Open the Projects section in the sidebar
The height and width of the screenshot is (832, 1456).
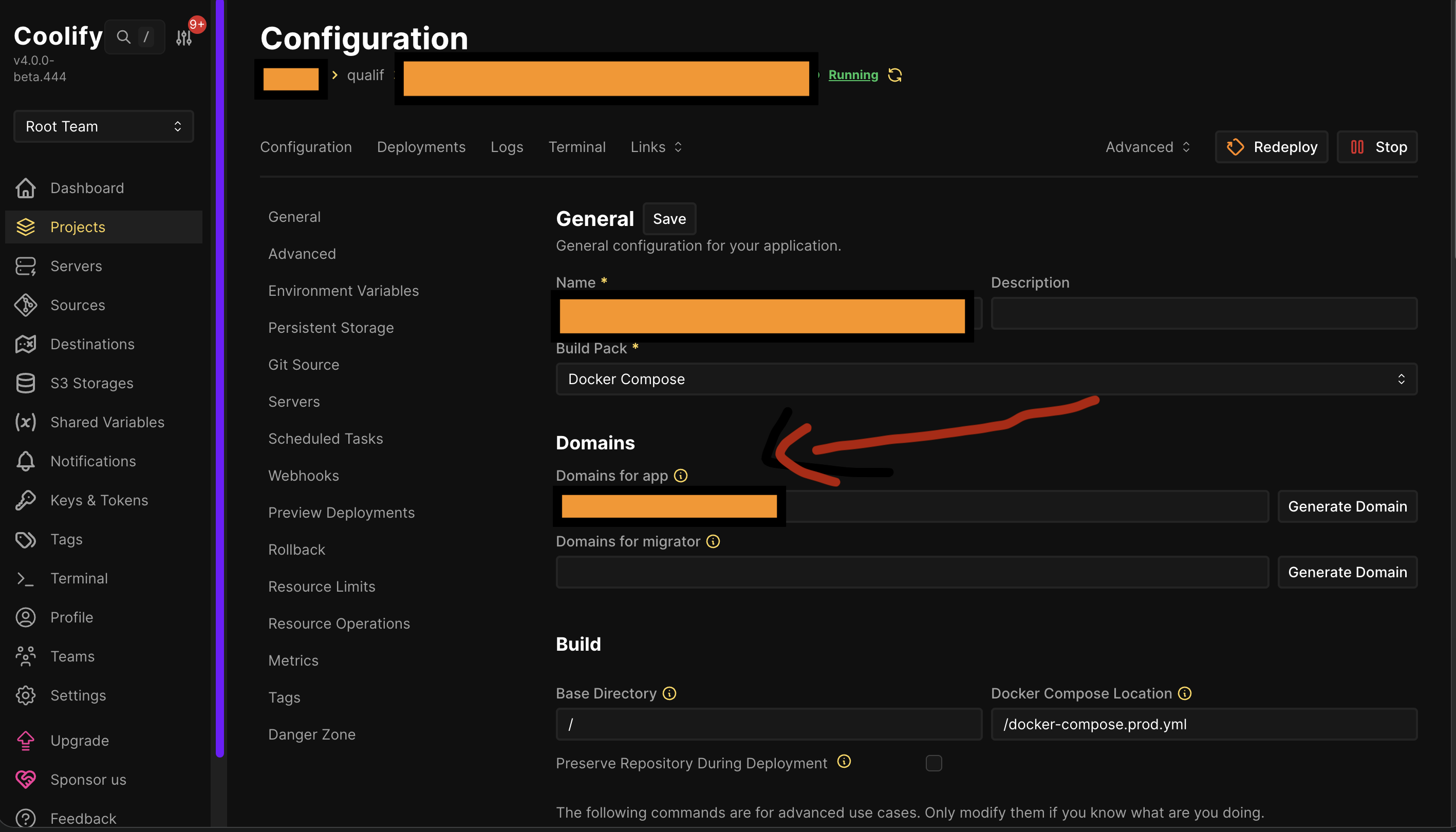(77, 227)
